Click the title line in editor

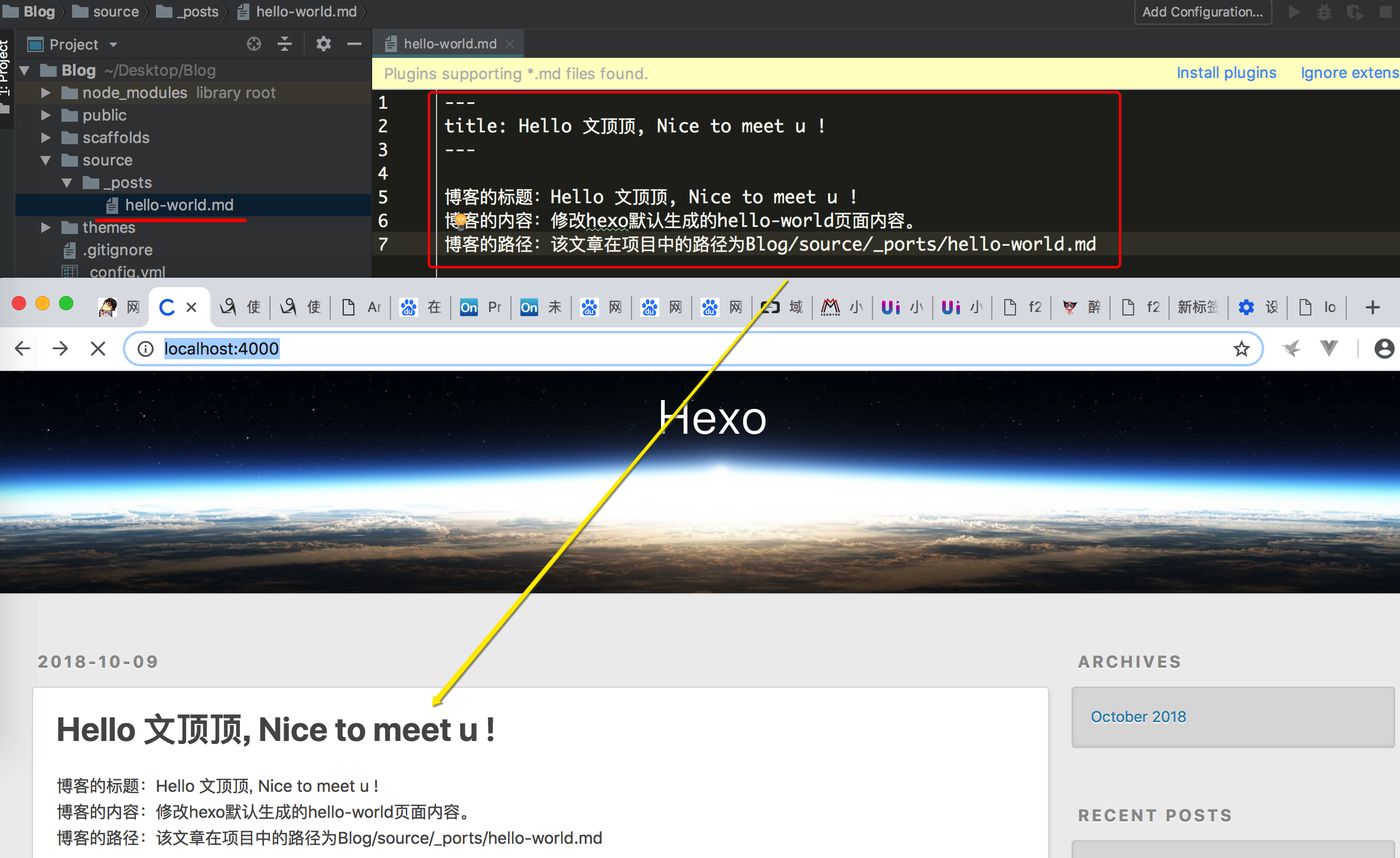634,126
